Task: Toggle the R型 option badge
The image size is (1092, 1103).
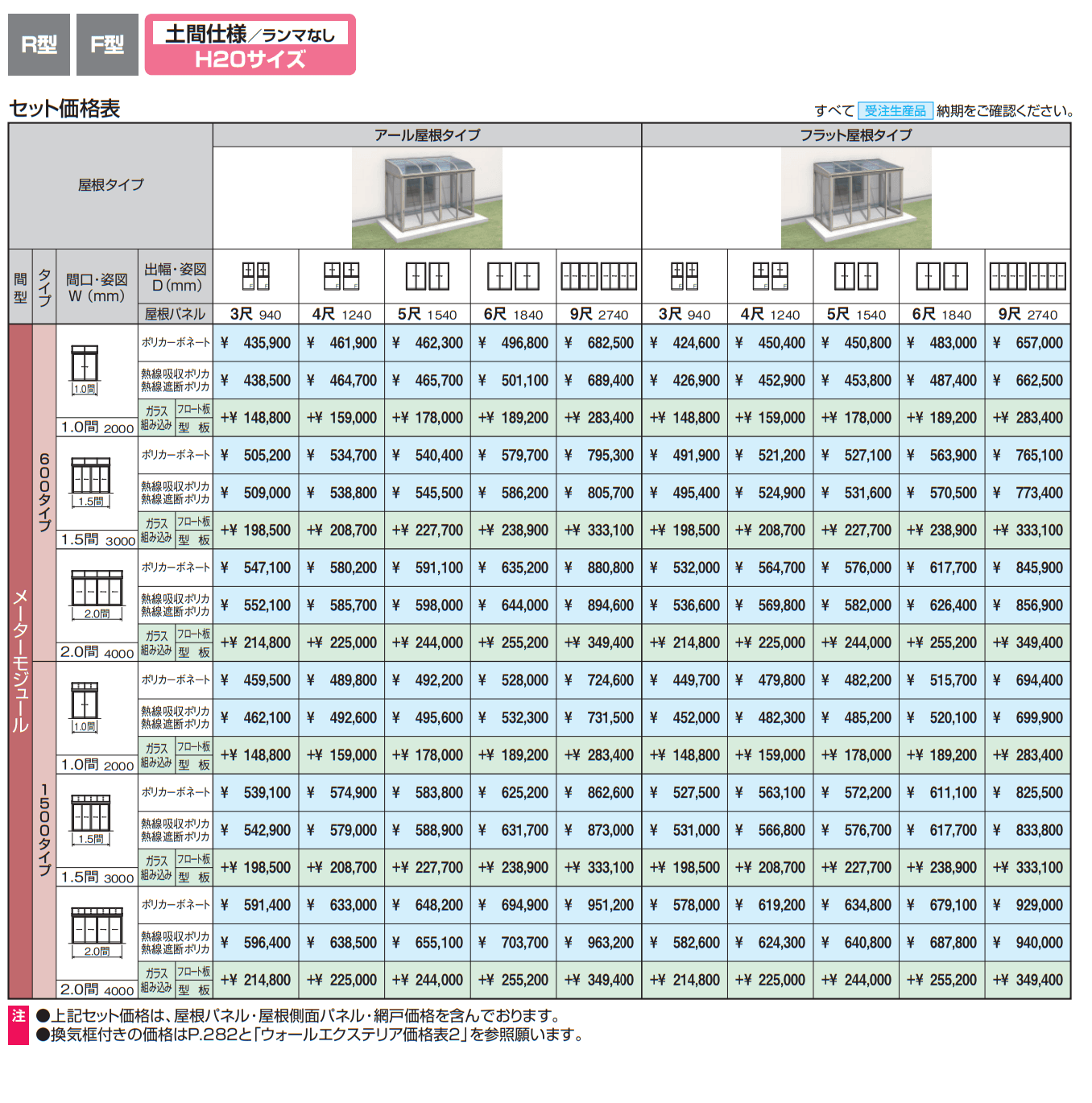Action: (x=38, y=44)
